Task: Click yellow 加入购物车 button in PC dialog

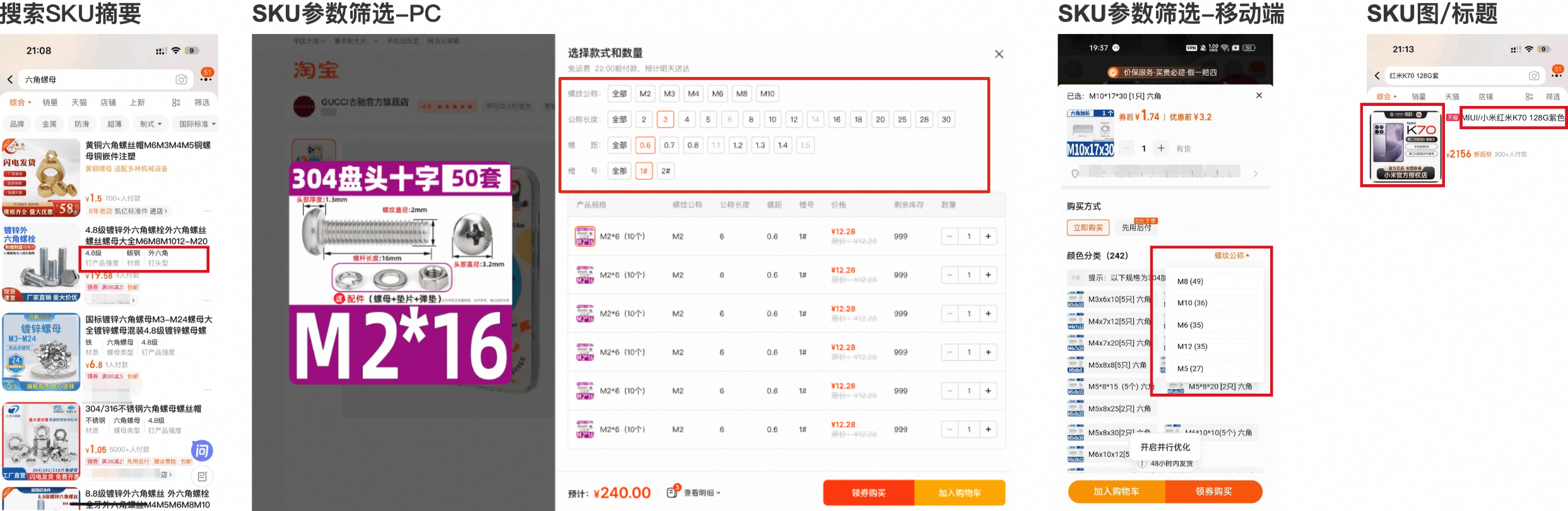Action: click(x=960, y=493)
